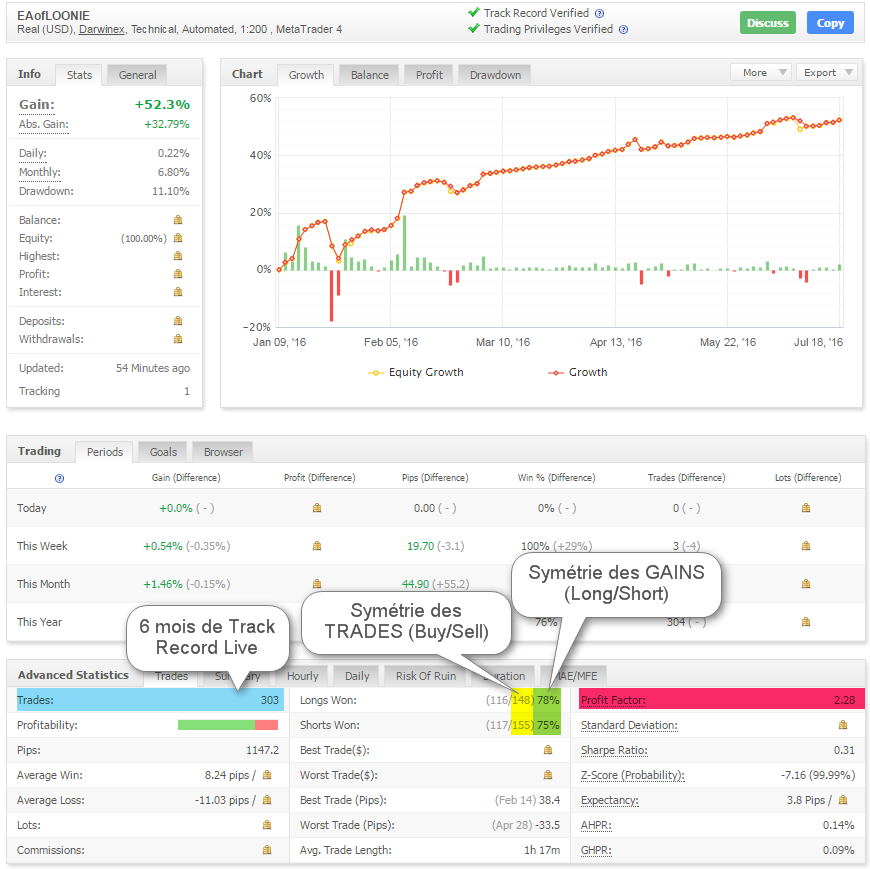Click the lock icon next to Equity
The image size is (870, 869).
click(178, 238)
